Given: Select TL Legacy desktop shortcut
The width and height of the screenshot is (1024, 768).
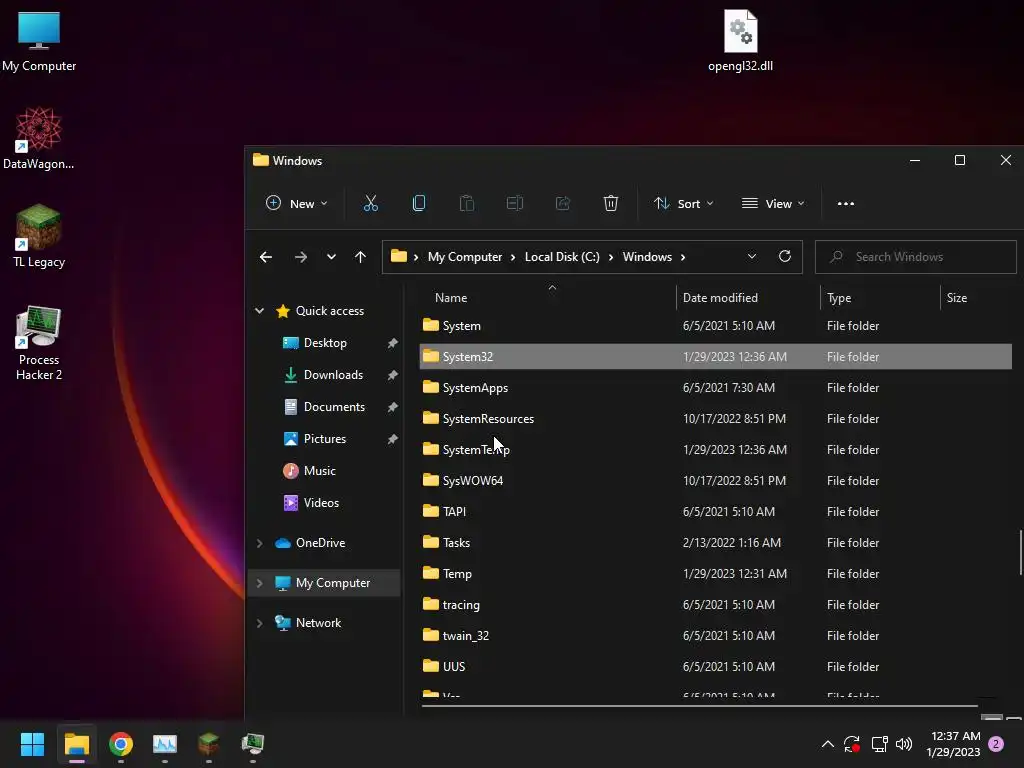Looking at the screenshot, I should click(x=39, y=236).
